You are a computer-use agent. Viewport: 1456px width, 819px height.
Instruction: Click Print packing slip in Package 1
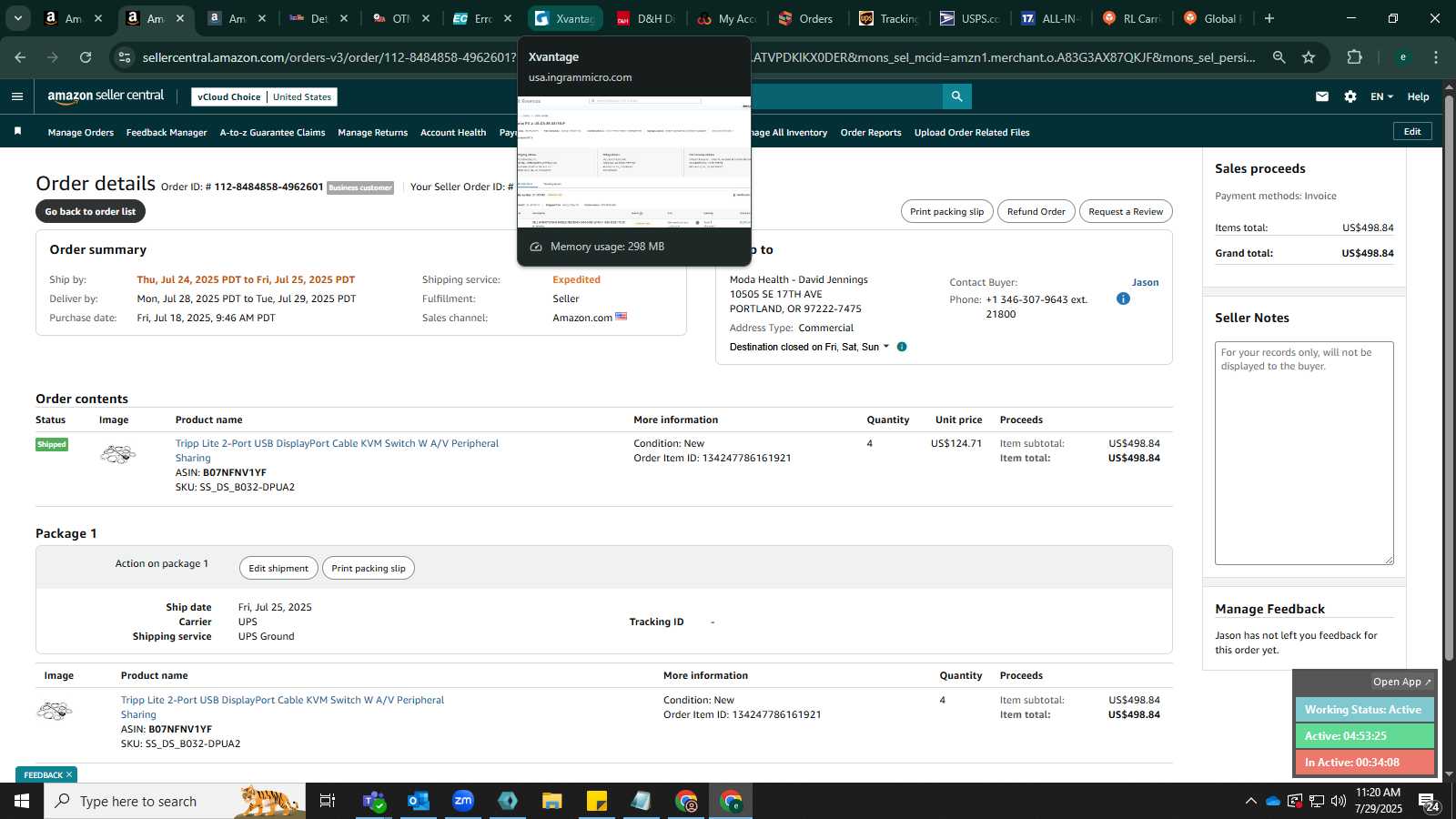coord(369,569)
